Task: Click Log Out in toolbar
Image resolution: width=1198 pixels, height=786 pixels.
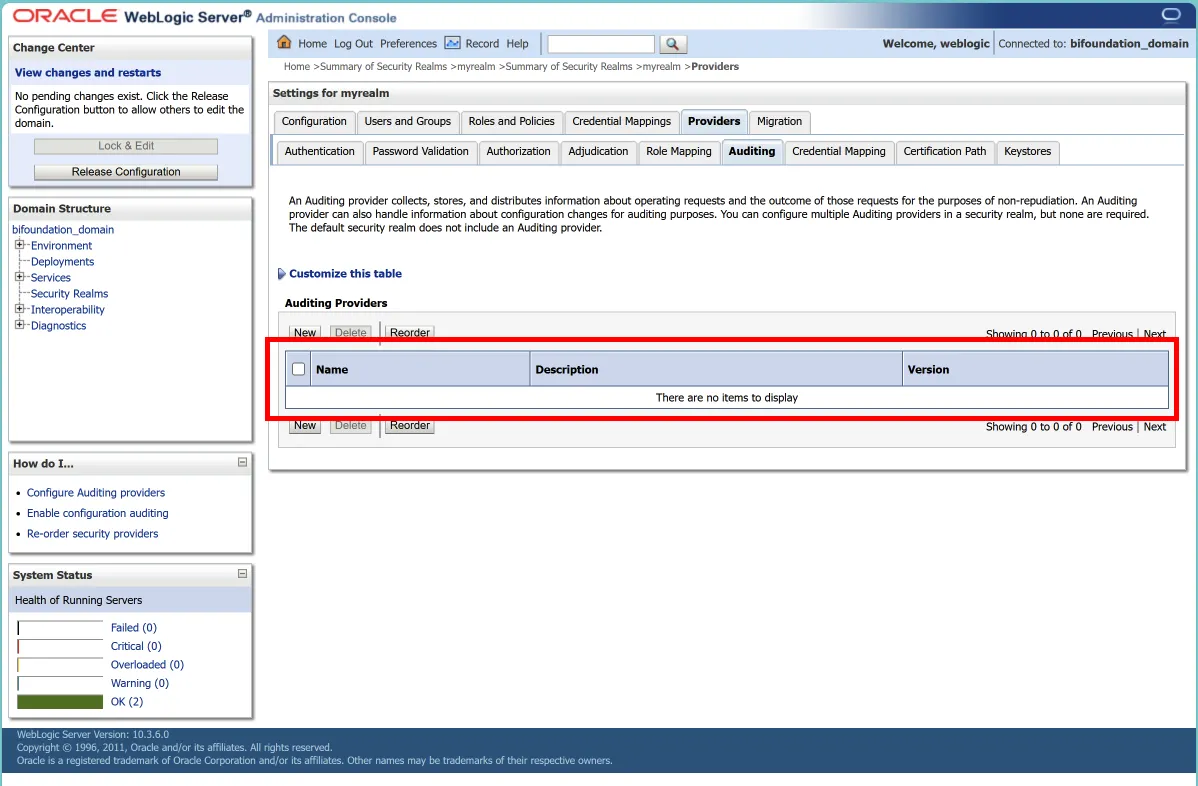Action: tap(353, 44)
